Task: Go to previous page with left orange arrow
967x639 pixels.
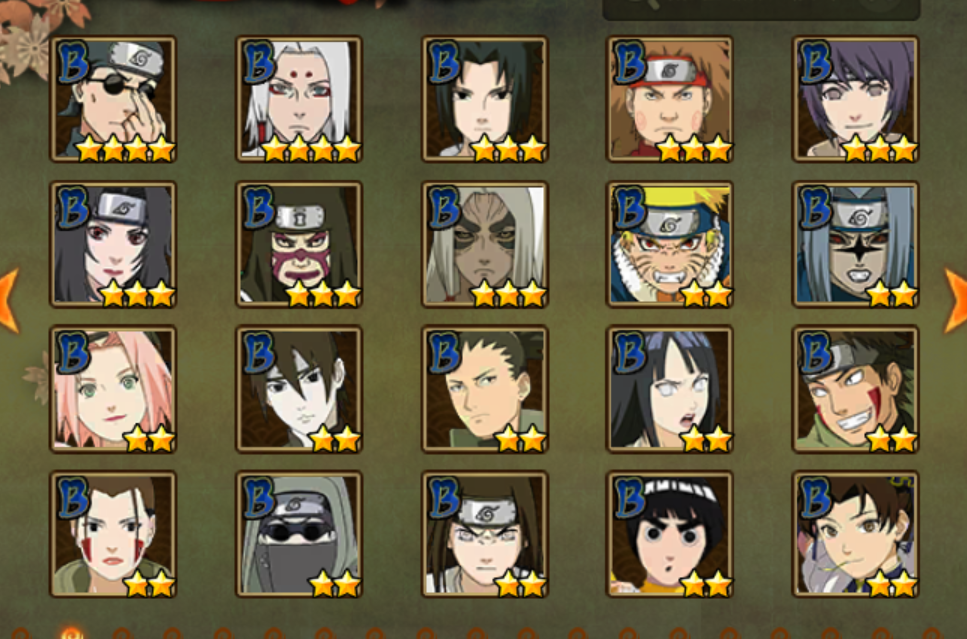Action: (x=9, y=300)
